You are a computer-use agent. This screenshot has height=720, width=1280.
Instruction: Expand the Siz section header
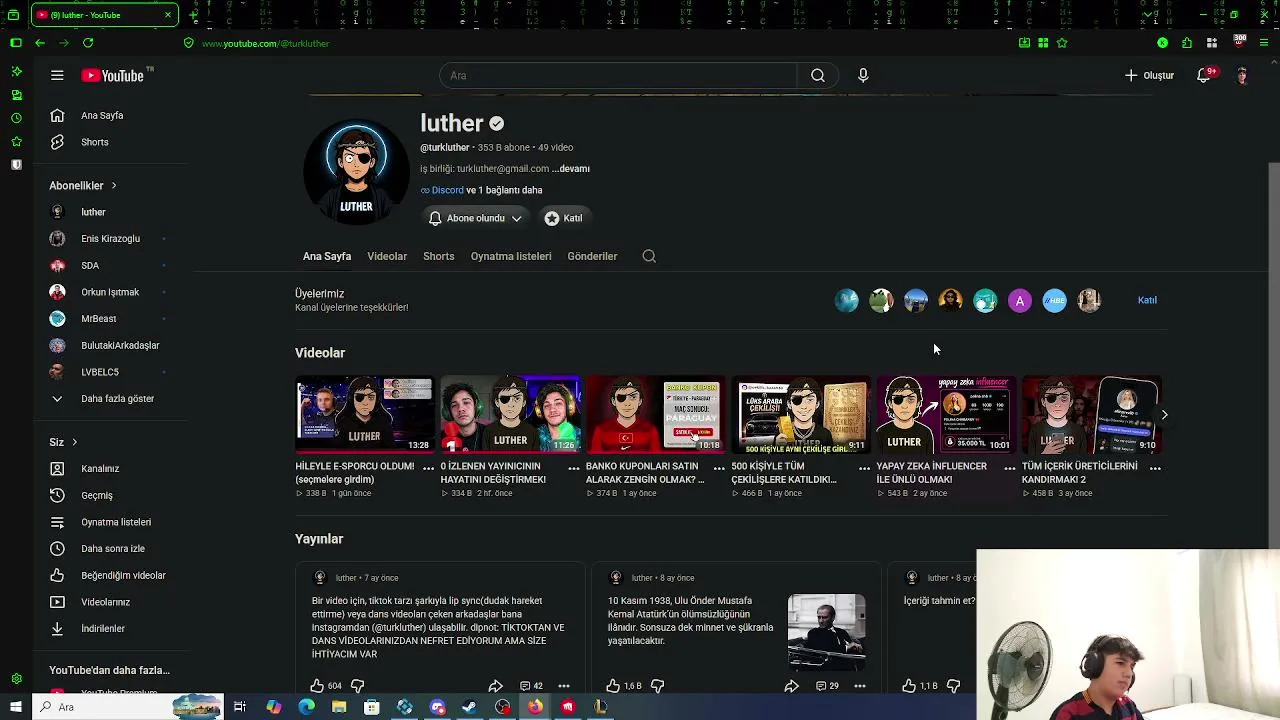point(63,442)
